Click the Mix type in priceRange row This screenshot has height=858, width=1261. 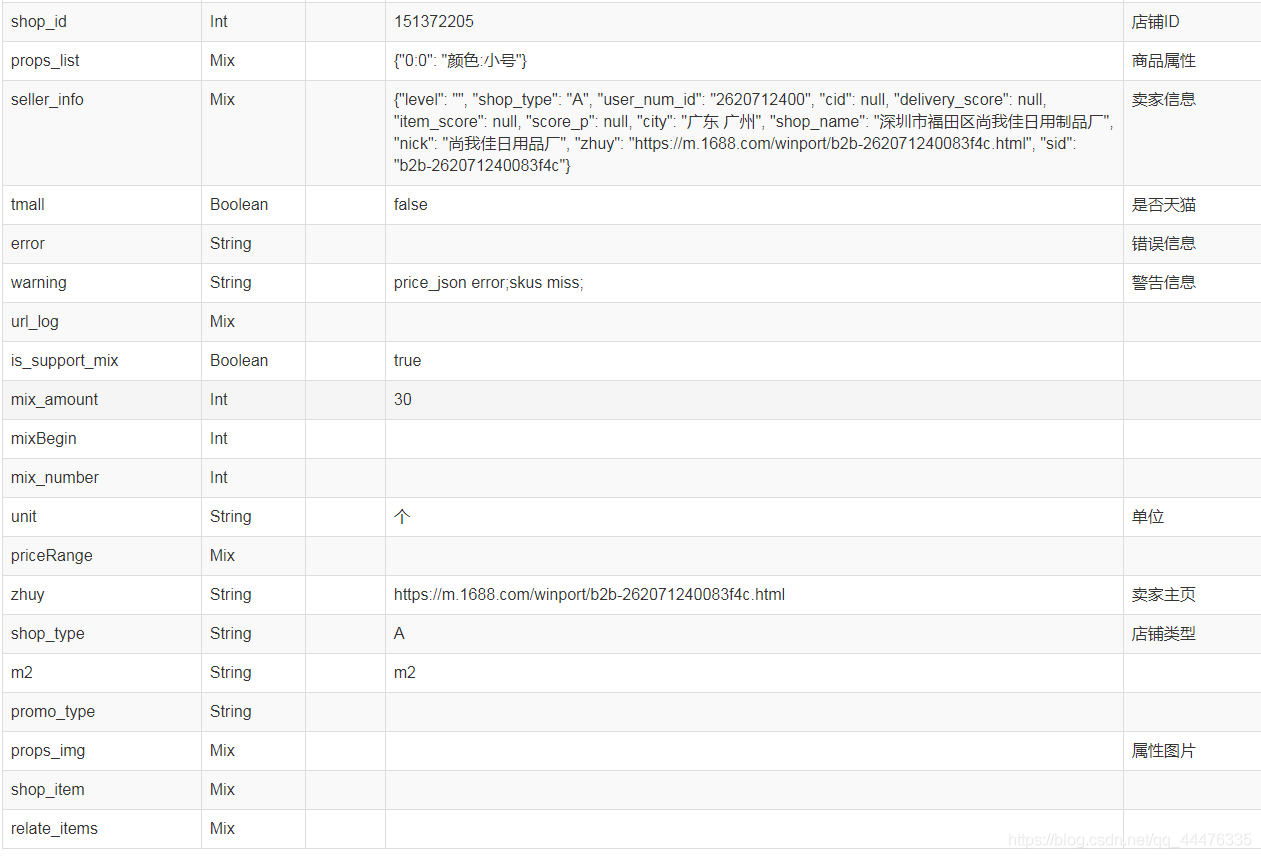click(222, 556)
